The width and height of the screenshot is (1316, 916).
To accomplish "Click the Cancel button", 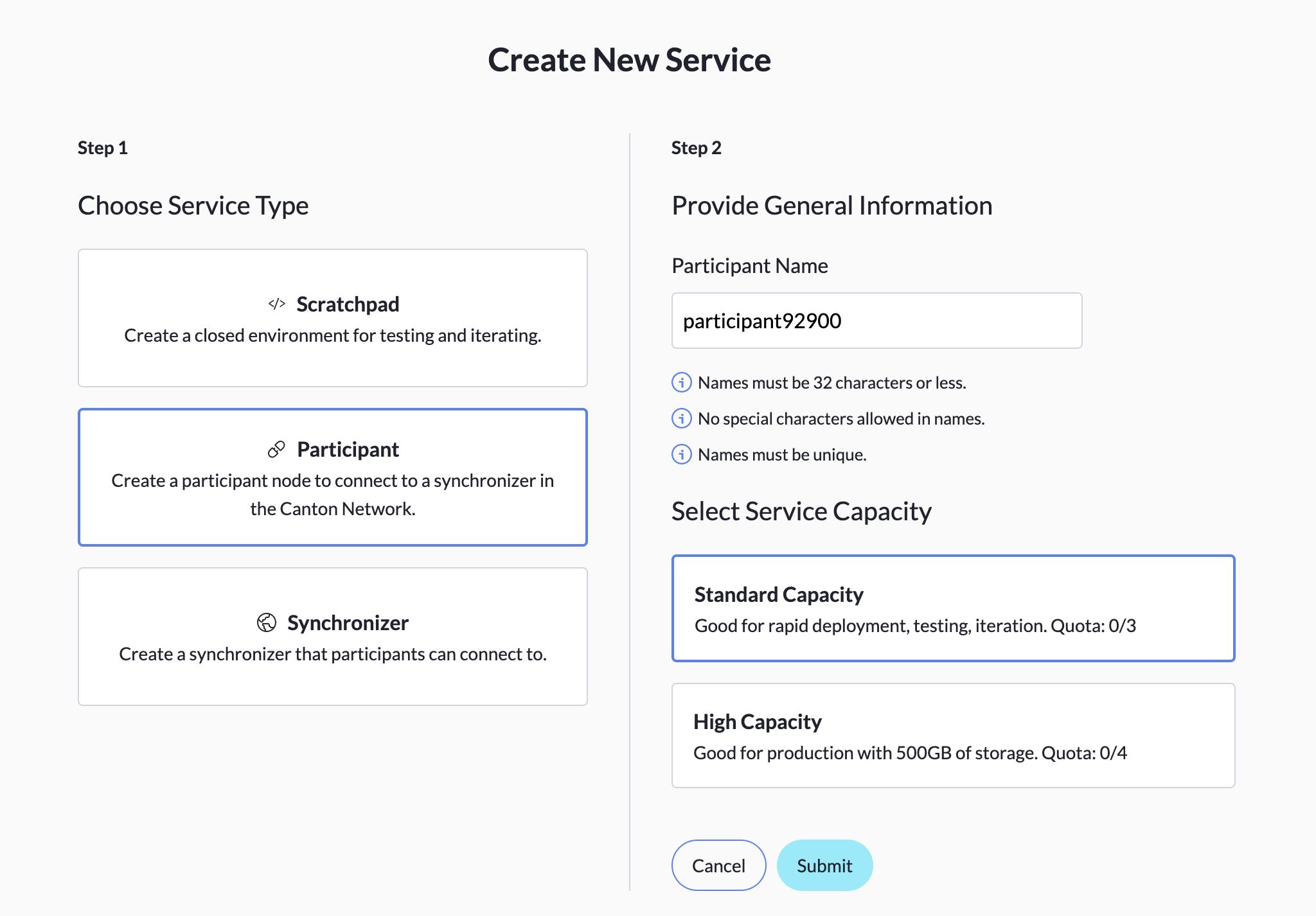I will 718,865.
